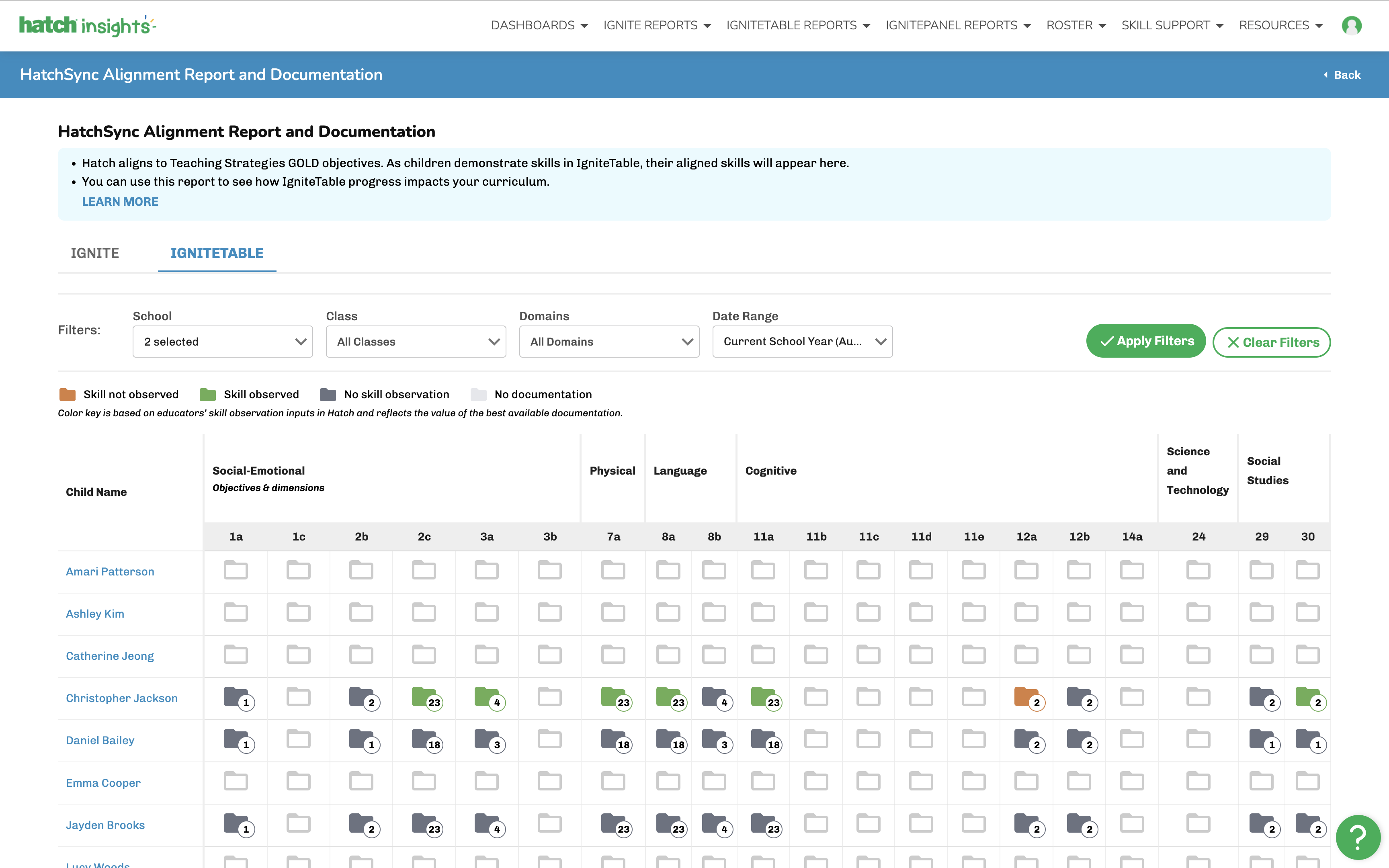Open Christopher Jackson's green 2c folder
The image size is (1389, 868).
(x=424, y=697)
